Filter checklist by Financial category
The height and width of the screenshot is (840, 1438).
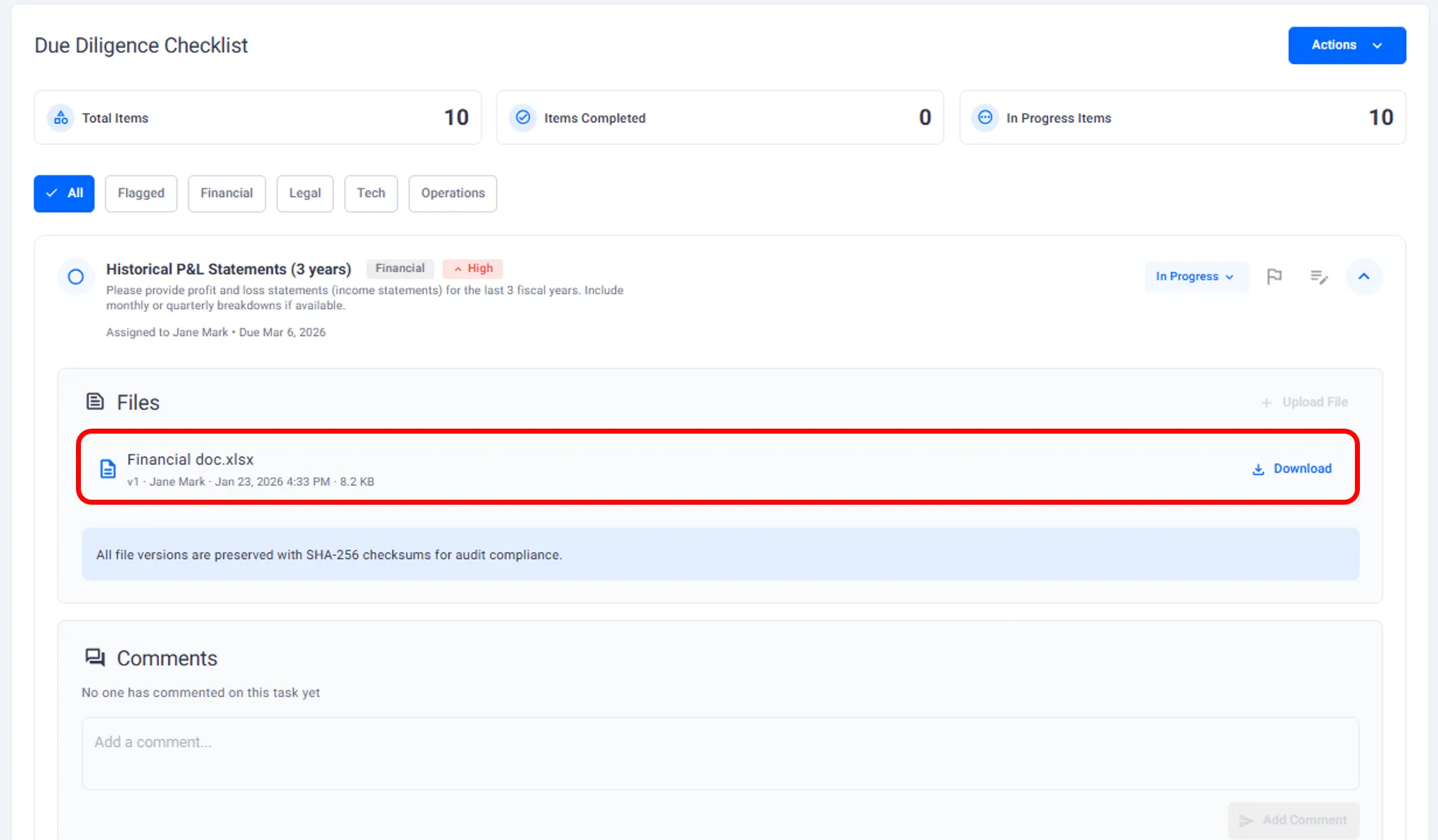[x=227, y=193]
